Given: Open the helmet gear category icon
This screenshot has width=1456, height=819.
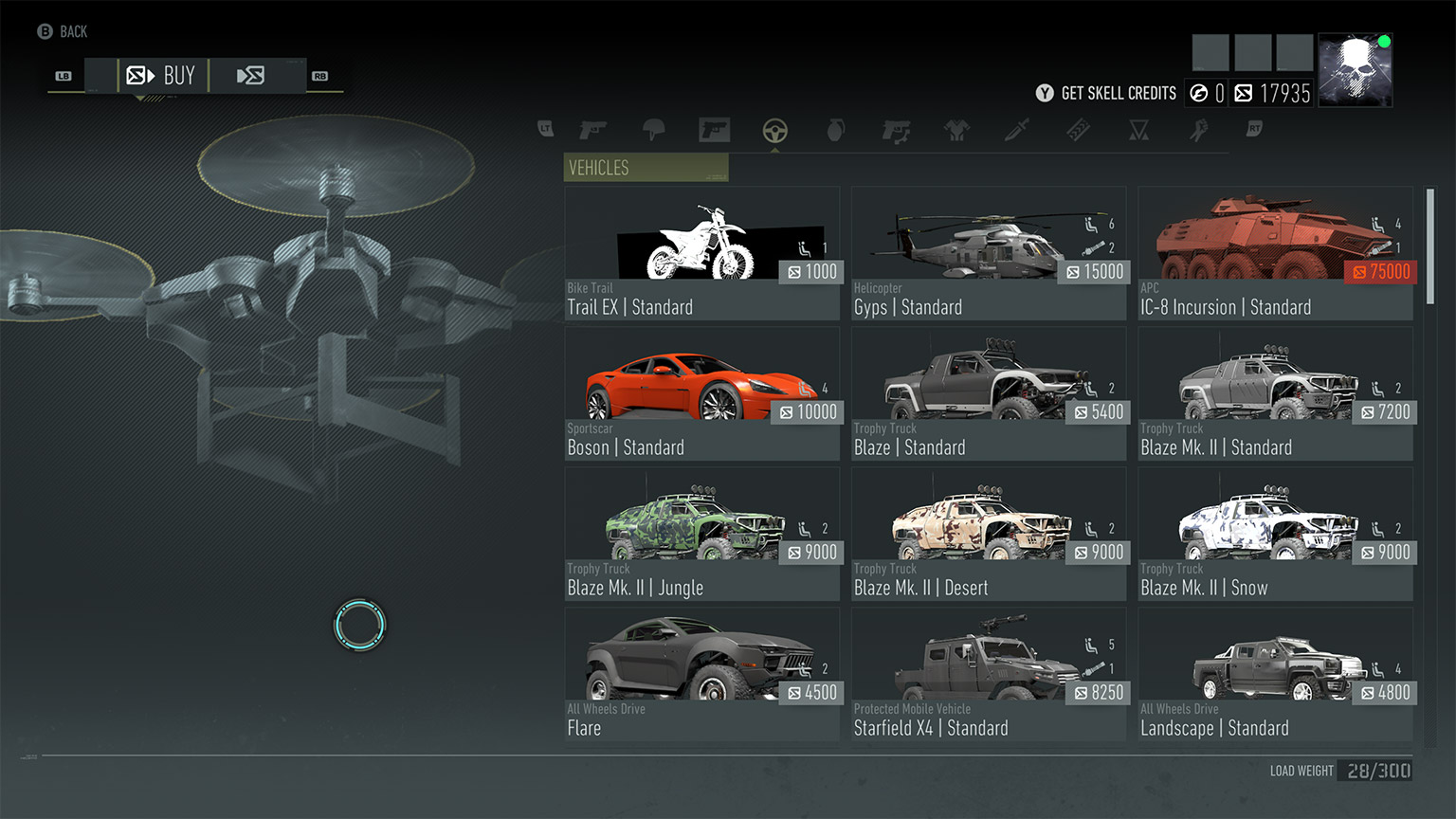Looking at the screenshot, I should click(x=653, y=130).
